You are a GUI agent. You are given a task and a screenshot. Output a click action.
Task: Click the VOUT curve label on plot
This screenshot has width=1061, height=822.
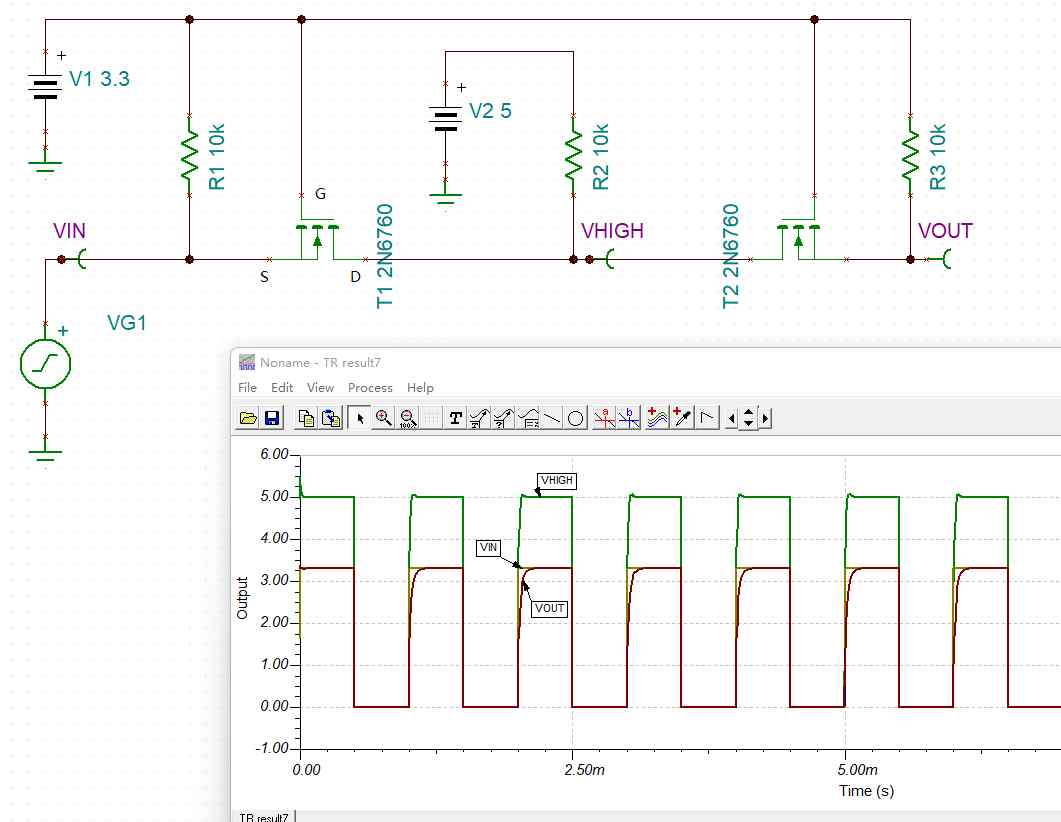(549, 608)
